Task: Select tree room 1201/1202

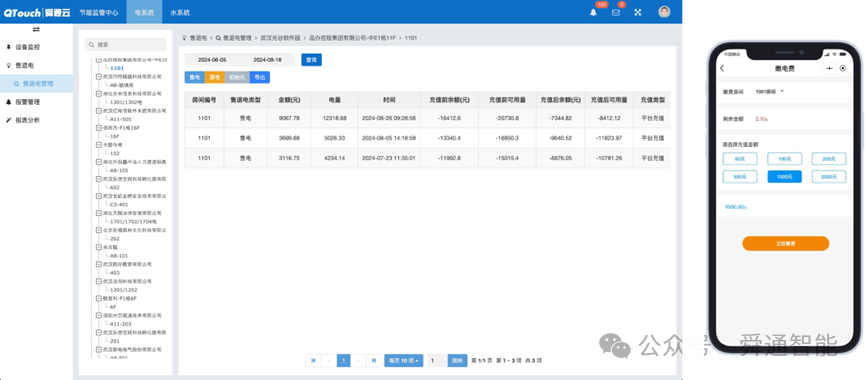Action: 124,290
